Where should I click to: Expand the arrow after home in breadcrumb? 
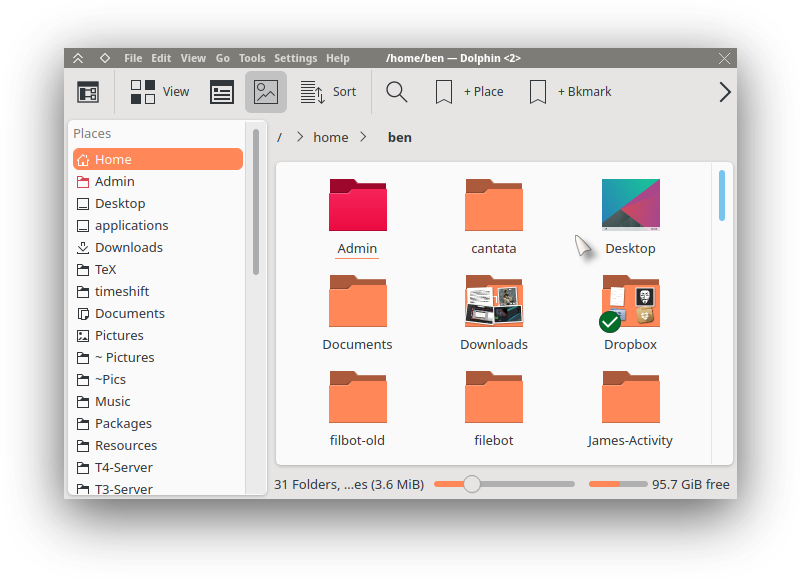pyautogui.click(x=364, y=137)
